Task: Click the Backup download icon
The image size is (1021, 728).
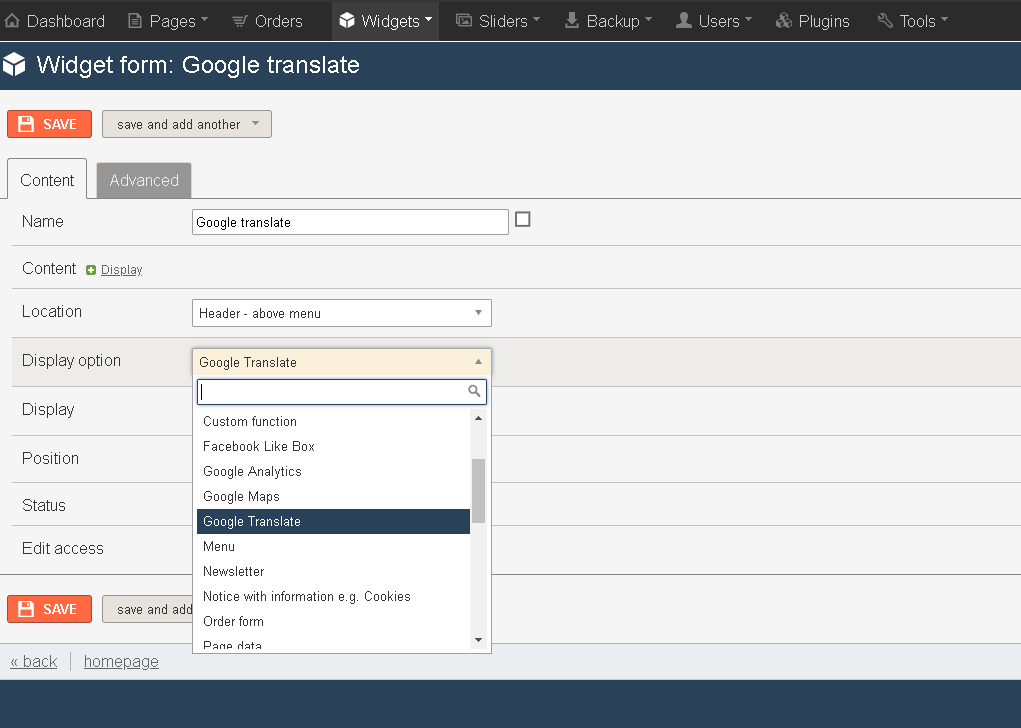Action: [x=572, y=21]
